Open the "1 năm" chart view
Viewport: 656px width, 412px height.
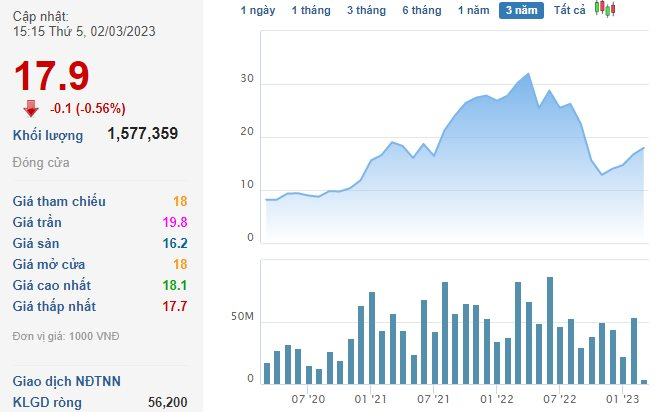(474, 10)
